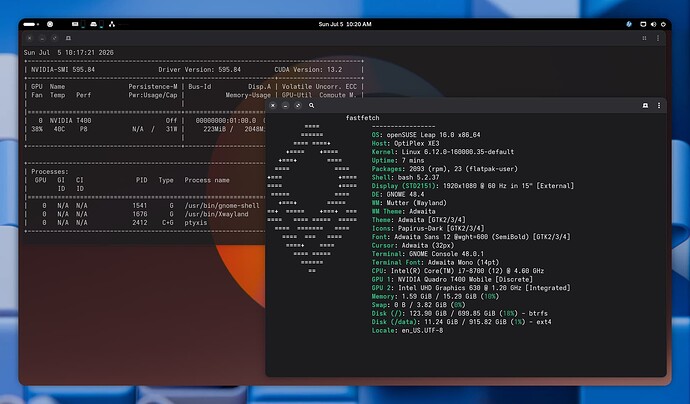
Task: Open the kebab menu of the fastfetch window
Action: point(659,106)
